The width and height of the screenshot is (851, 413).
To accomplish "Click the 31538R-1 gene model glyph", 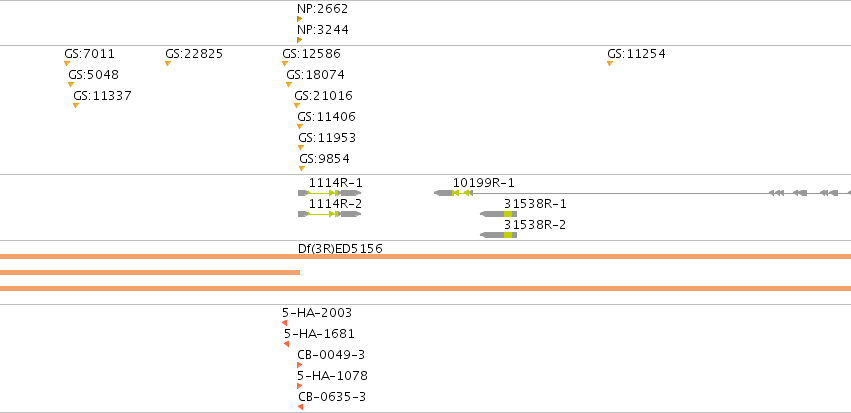I will [x=499, y=214].
